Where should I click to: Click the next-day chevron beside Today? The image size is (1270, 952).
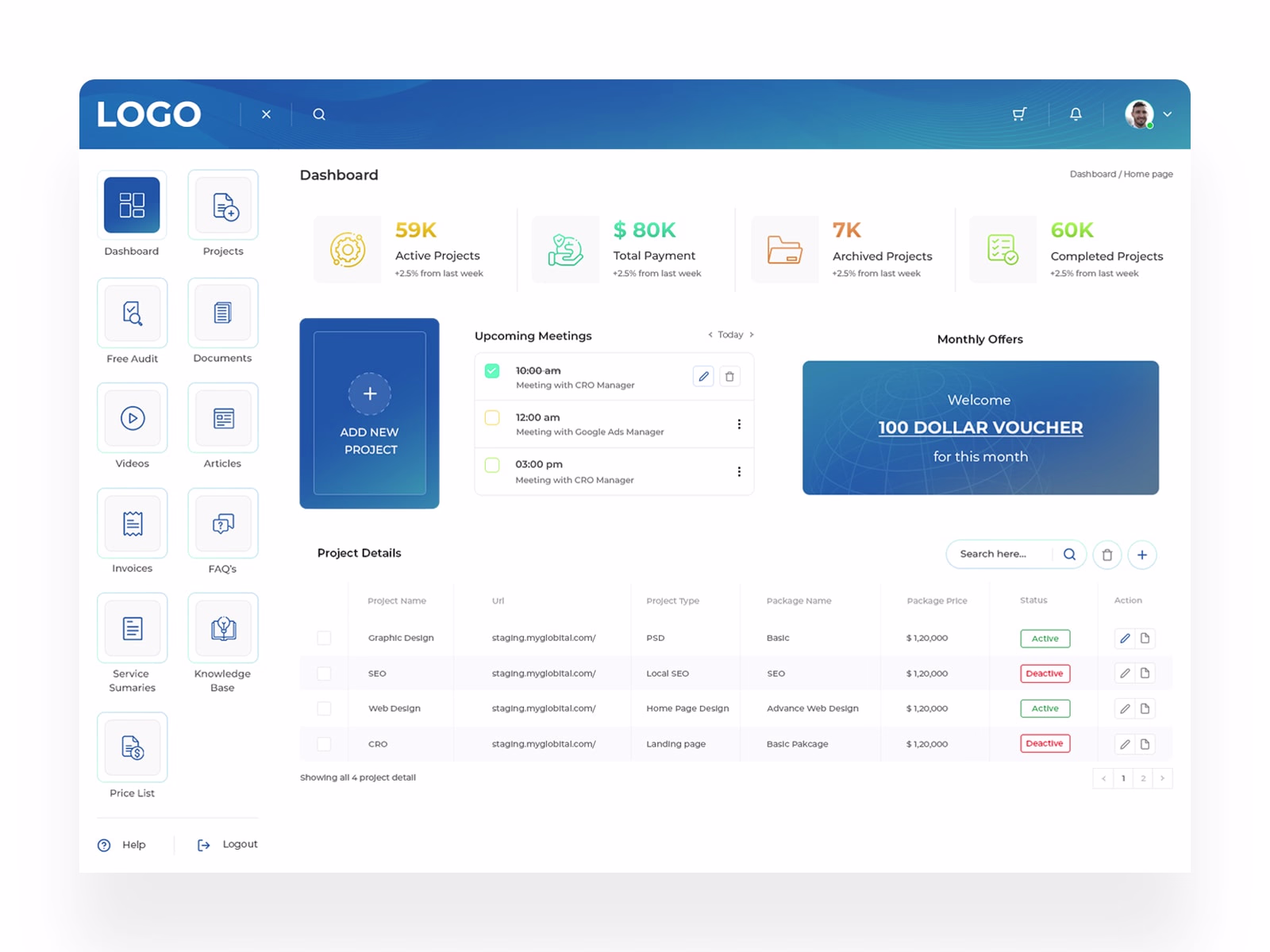pos(751,334)
